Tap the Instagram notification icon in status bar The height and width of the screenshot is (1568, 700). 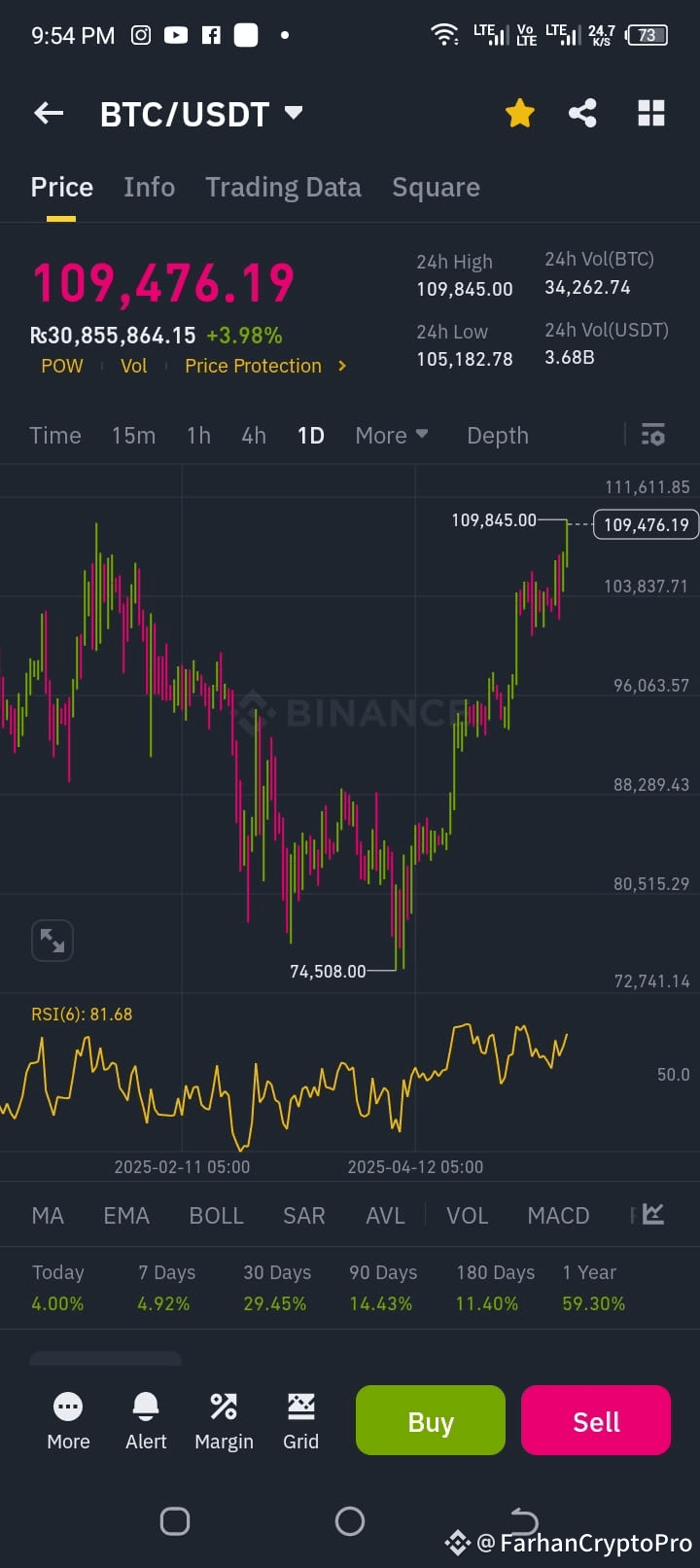(141, 35)
